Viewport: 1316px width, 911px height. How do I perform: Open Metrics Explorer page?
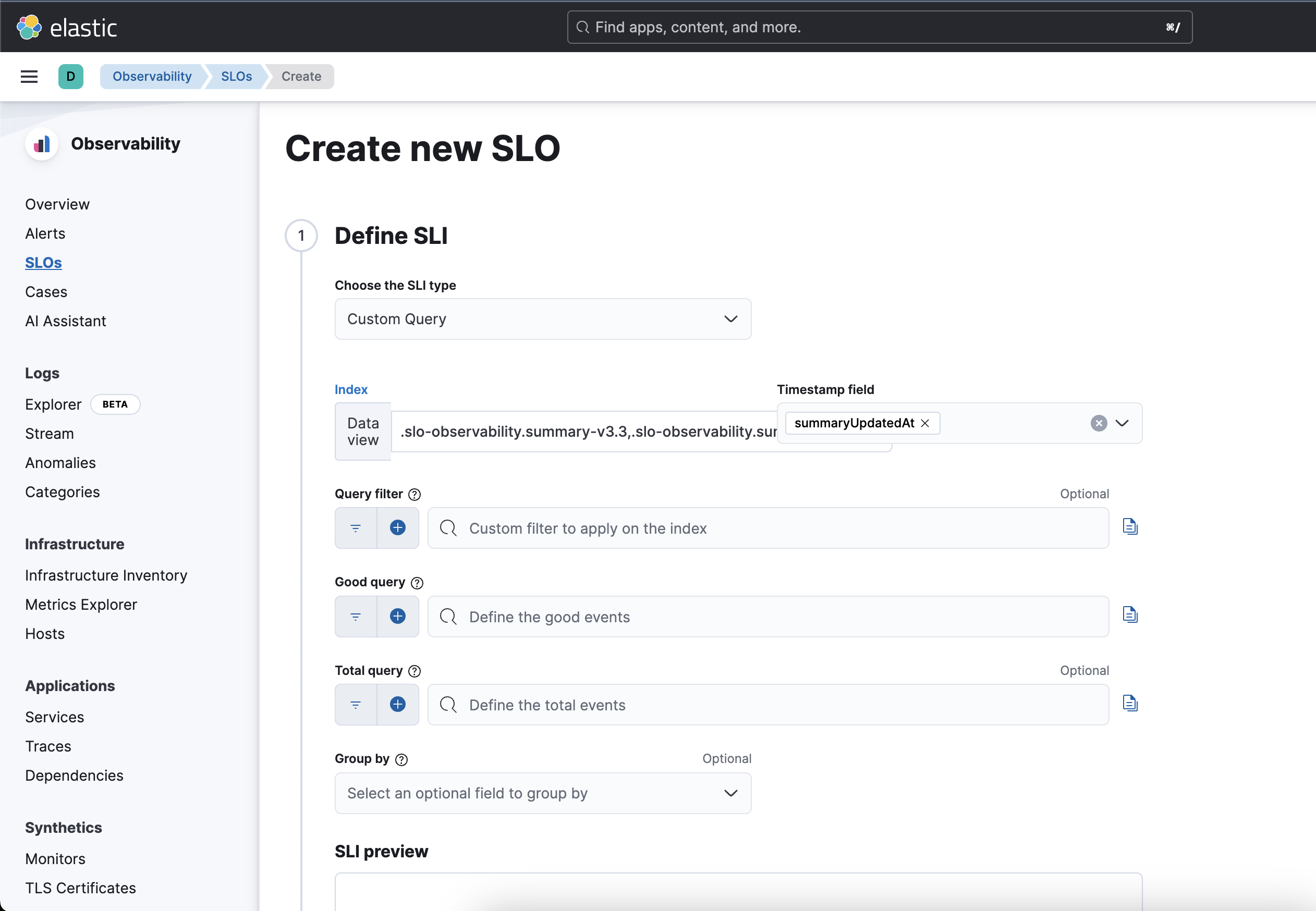81,604
